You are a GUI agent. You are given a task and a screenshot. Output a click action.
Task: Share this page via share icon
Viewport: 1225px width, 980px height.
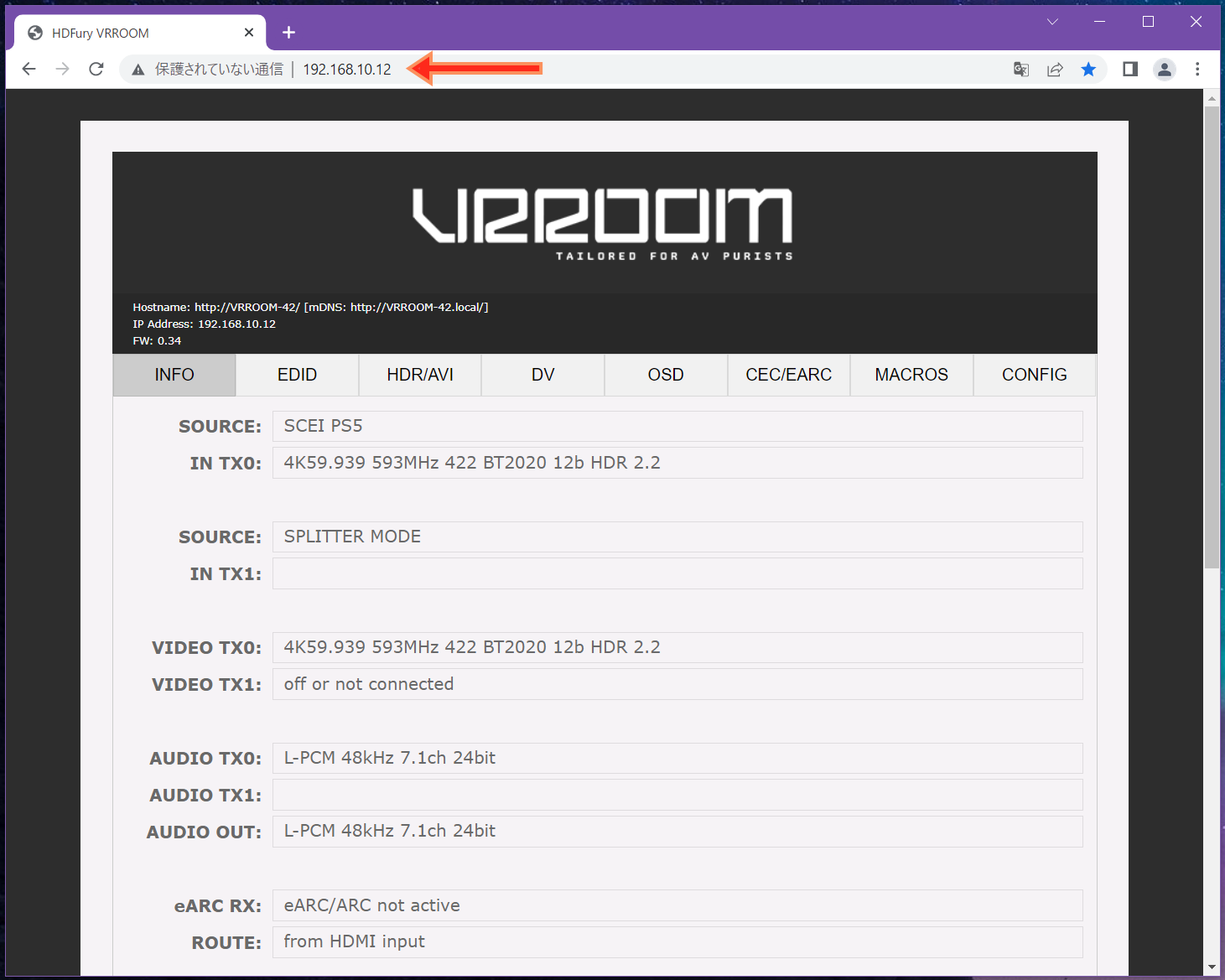click(x=1055, y=70)
